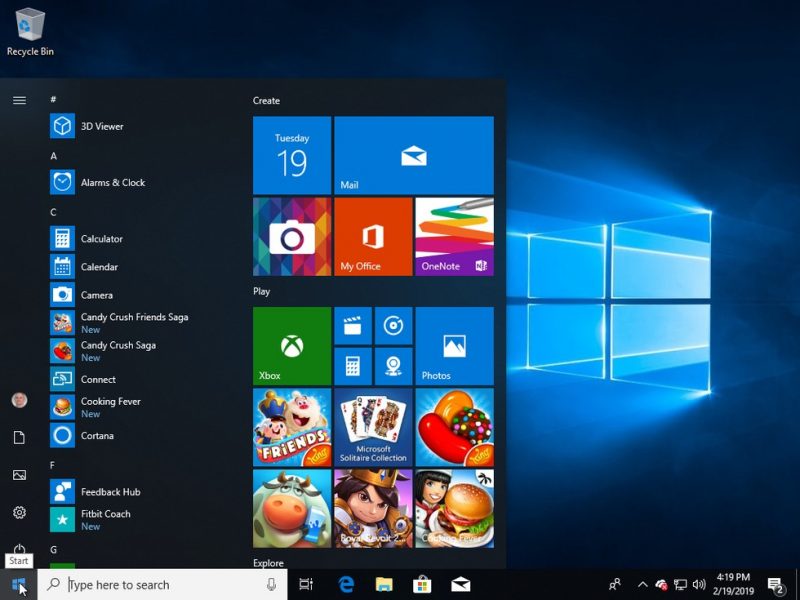Click the Windows Start button
800x600 pixels.
[x=18, y=585]
